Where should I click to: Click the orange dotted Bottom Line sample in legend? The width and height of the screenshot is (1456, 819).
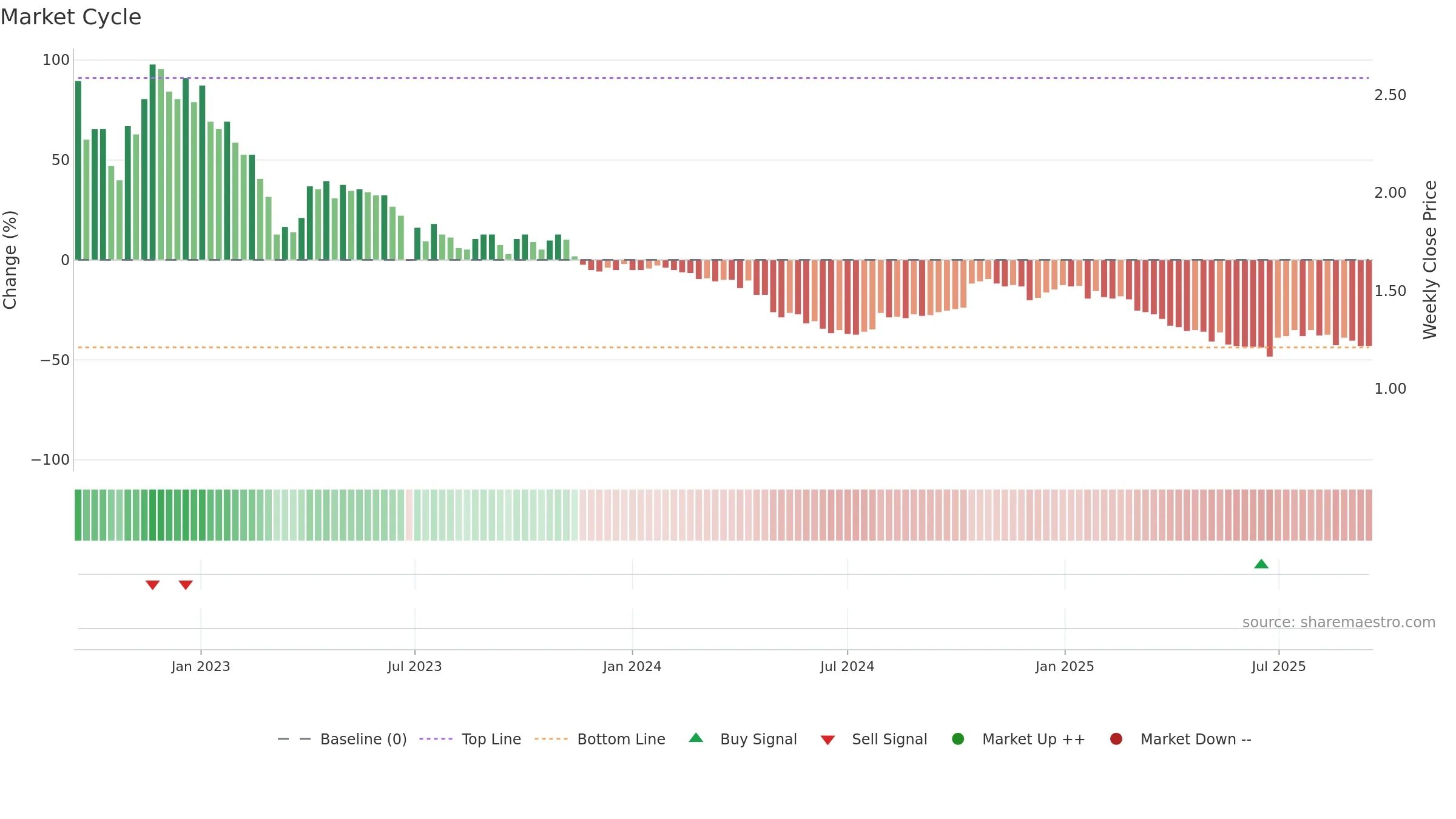click(x=551, y=739)
